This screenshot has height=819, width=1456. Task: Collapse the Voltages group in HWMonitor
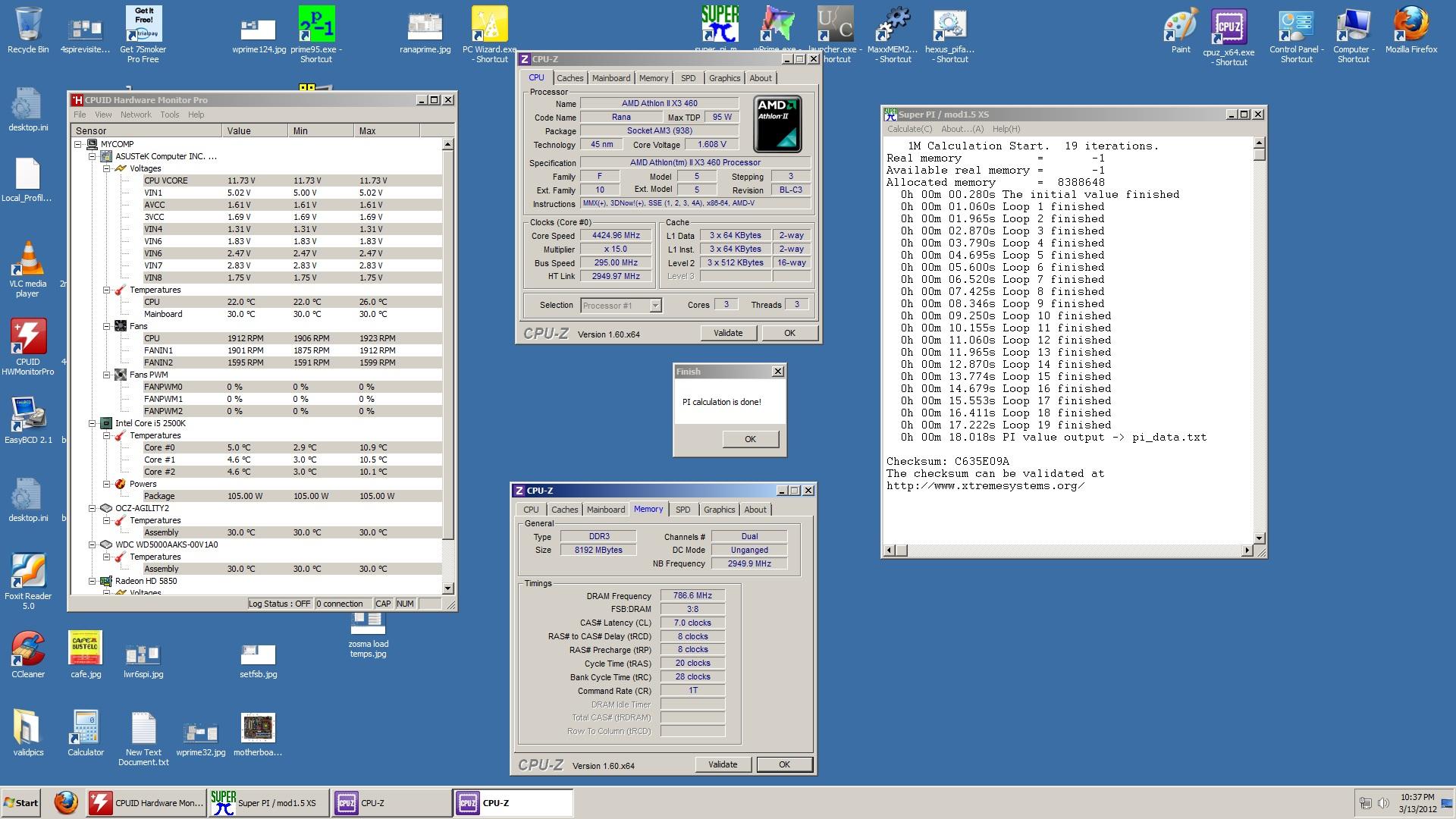106,168
